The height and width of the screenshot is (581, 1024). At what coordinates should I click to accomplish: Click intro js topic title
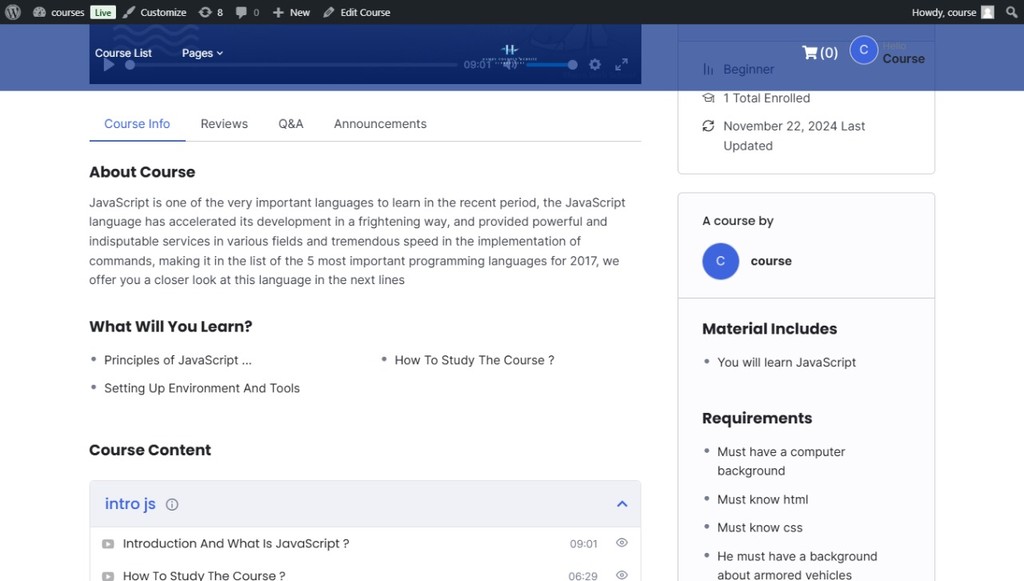pyautogui.click(x=130, y=504)
